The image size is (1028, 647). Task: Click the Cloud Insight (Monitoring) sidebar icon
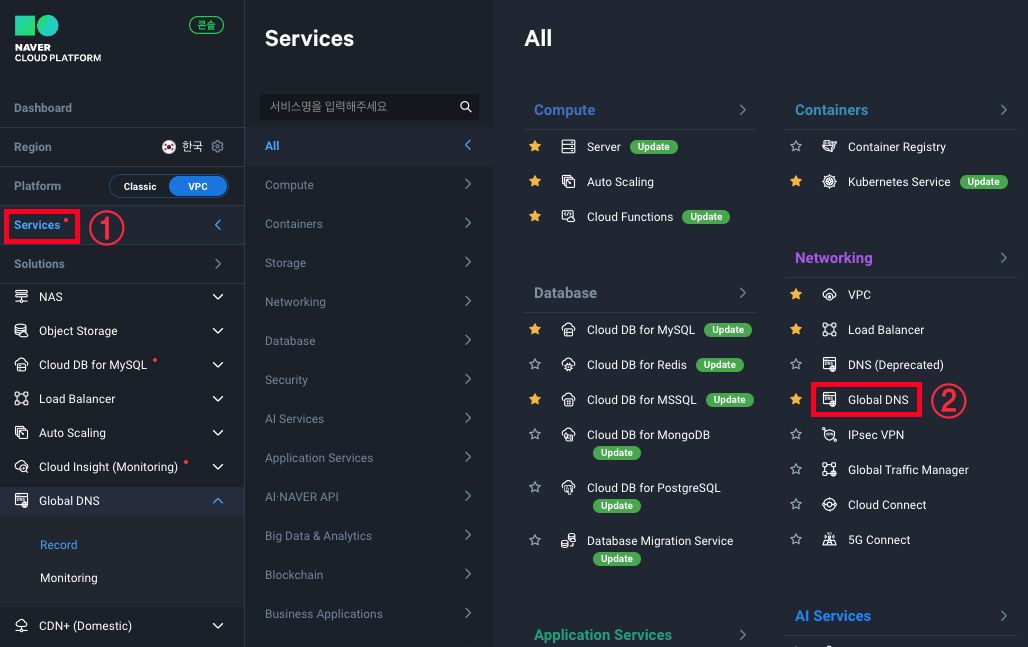pos(22,466)
